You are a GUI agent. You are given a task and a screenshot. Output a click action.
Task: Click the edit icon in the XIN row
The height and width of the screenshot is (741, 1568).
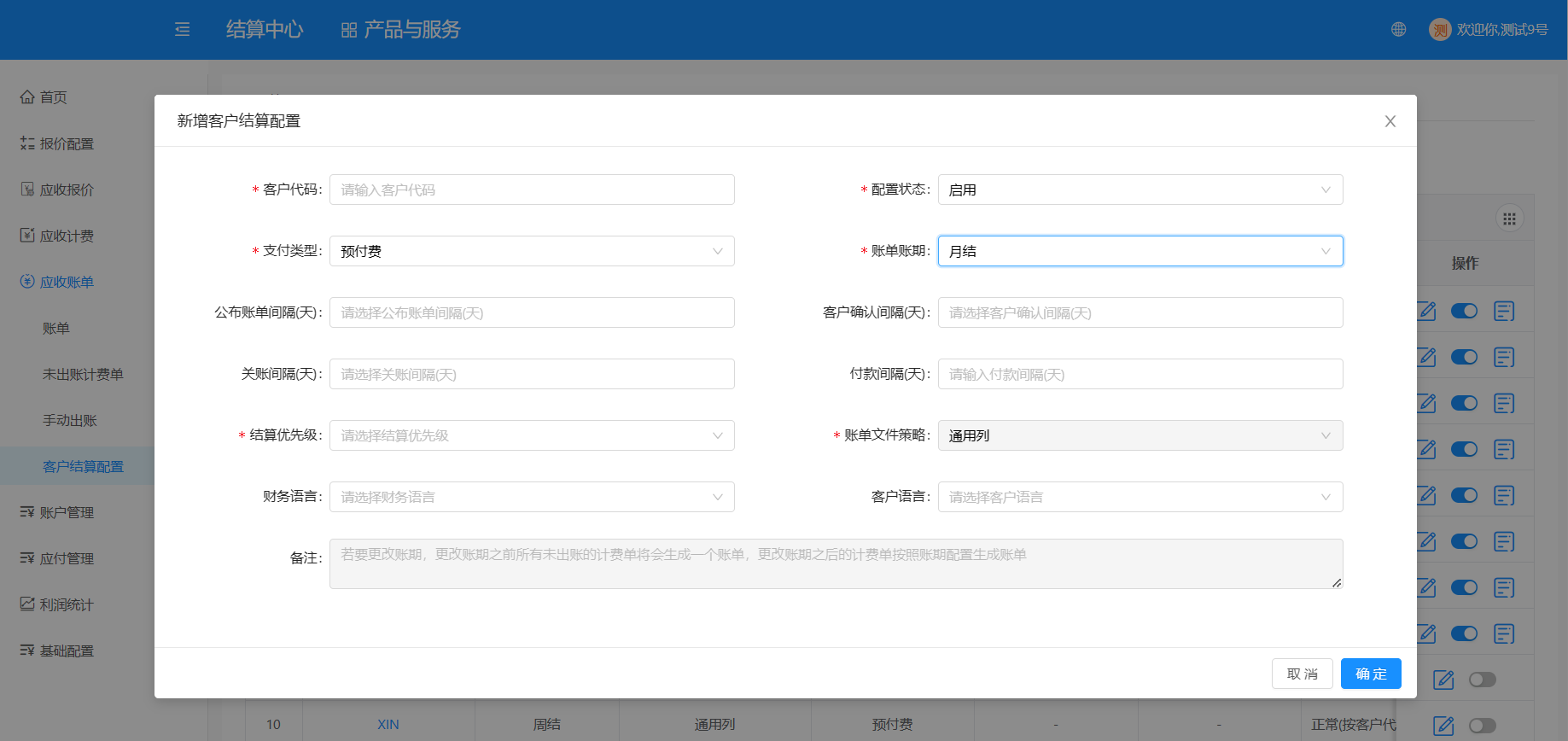1443,726
